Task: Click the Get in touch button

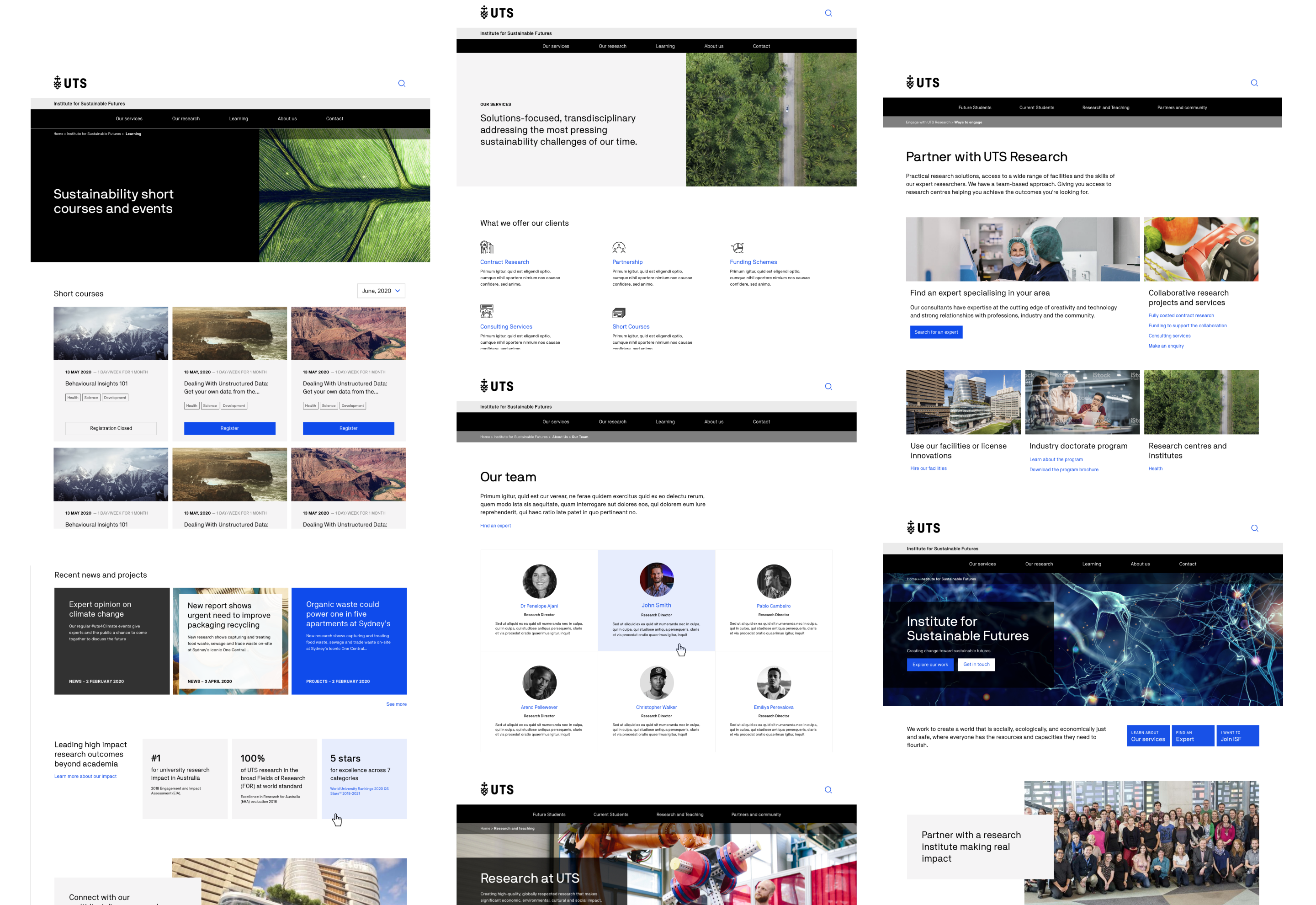Action: [976, 665]
